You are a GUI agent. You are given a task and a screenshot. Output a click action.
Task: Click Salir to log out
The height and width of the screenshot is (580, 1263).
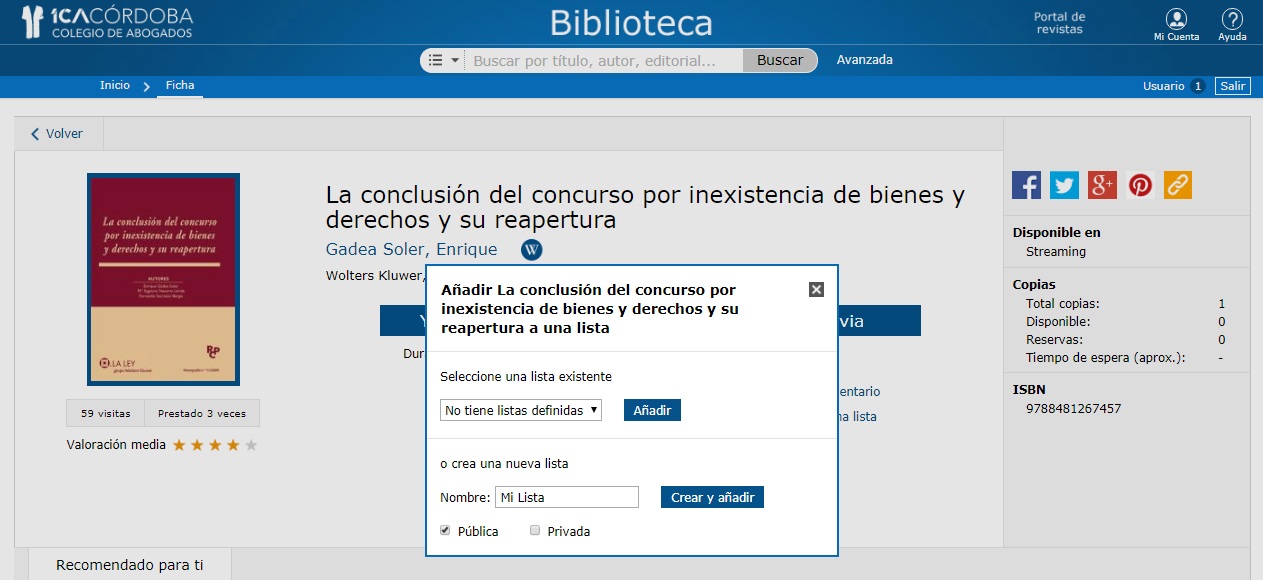(1233, 86)
